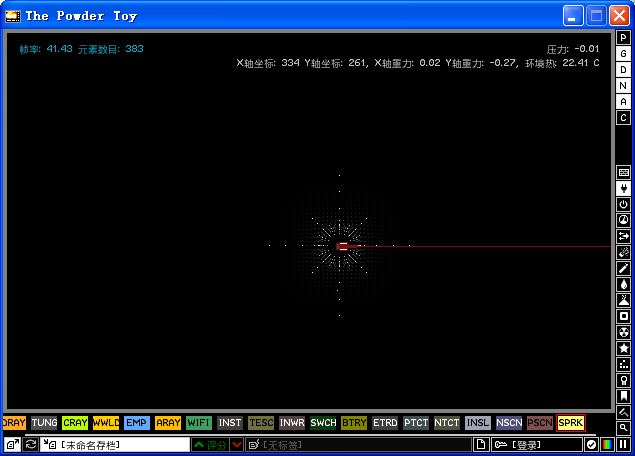Select the PTCT element
This screenshot has width=635, height=456.
point(416,423)
